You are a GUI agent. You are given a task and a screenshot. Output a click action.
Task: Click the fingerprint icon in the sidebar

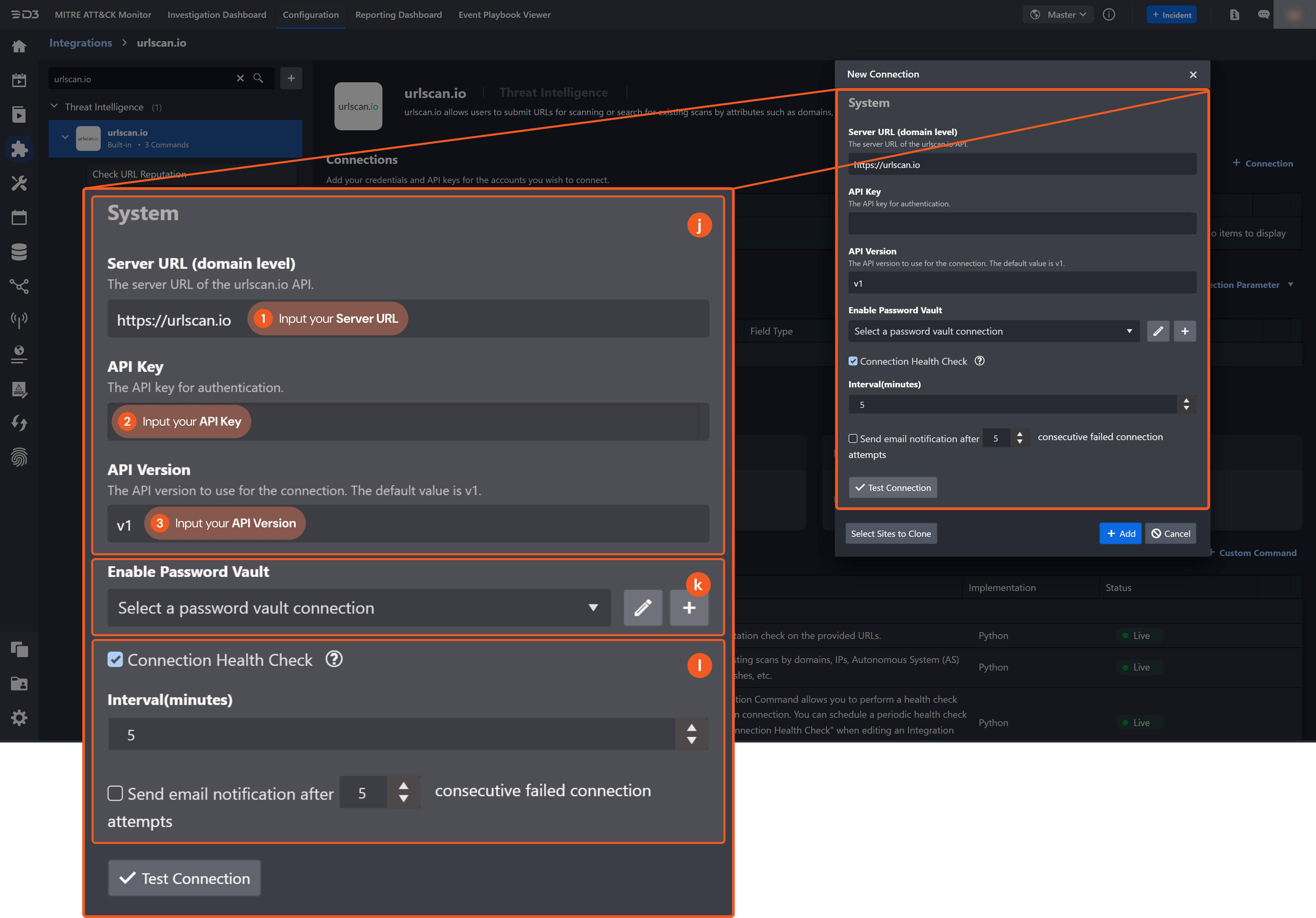pyautogui.click(x=19, y=458)
